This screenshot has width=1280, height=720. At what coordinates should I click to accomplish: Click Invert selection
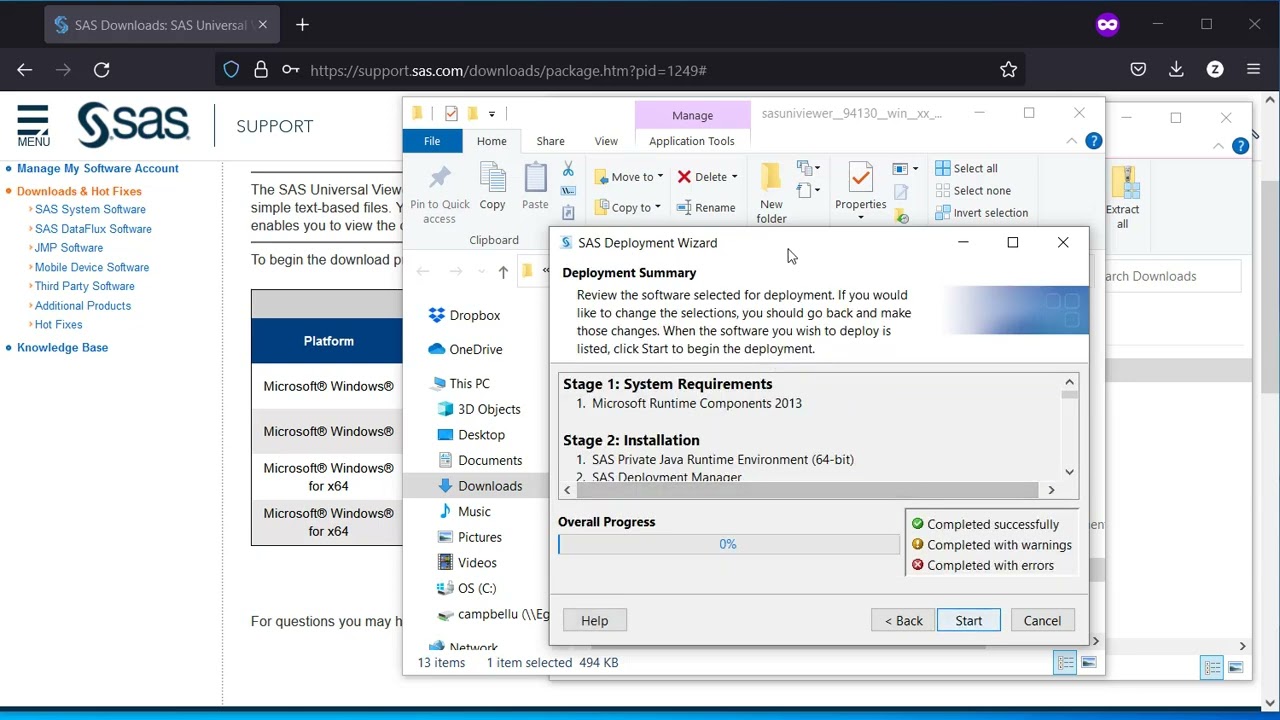coord(981,212)
